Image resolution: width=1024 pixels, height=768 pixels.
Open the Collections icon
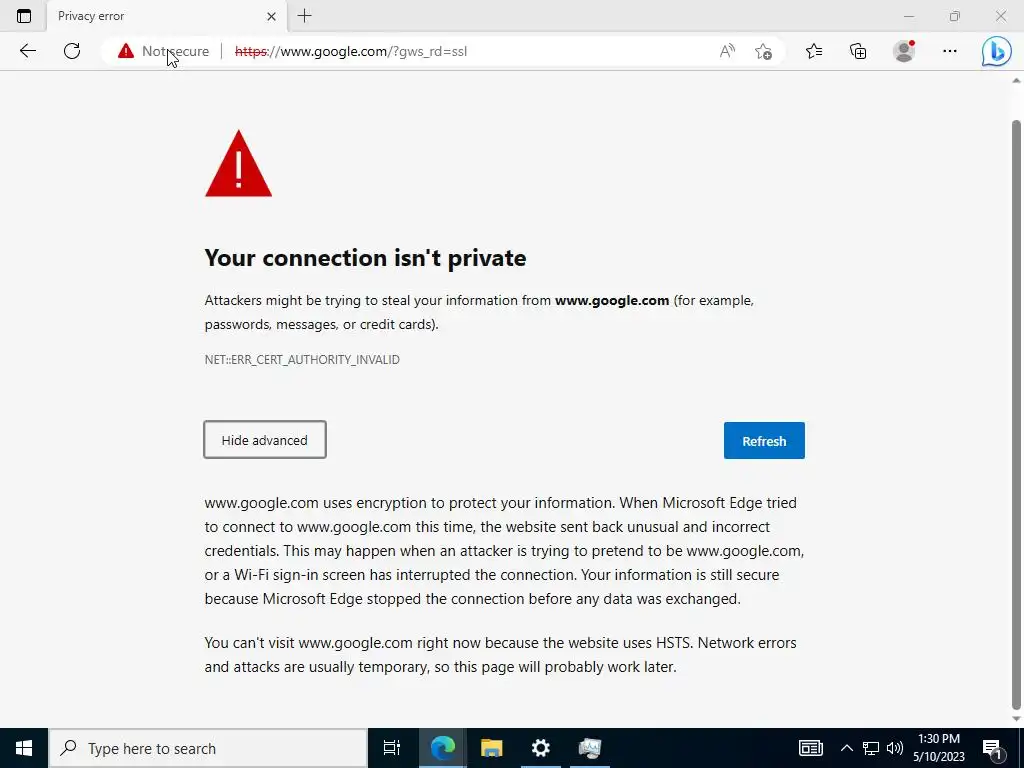[x=858, y=51]
